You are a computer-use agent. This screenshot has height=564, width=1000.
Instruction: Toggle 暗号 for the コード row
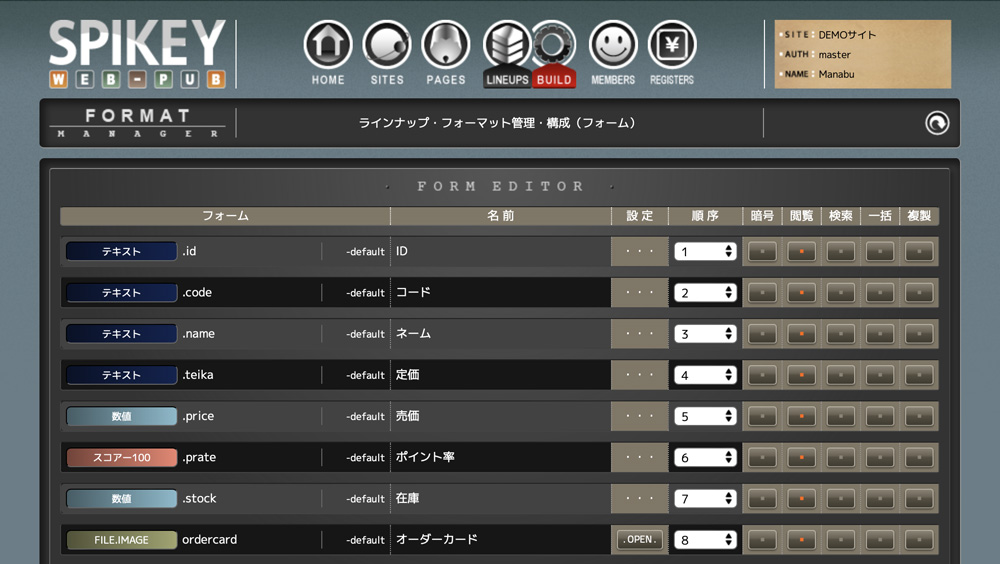[x=762, y=293]
